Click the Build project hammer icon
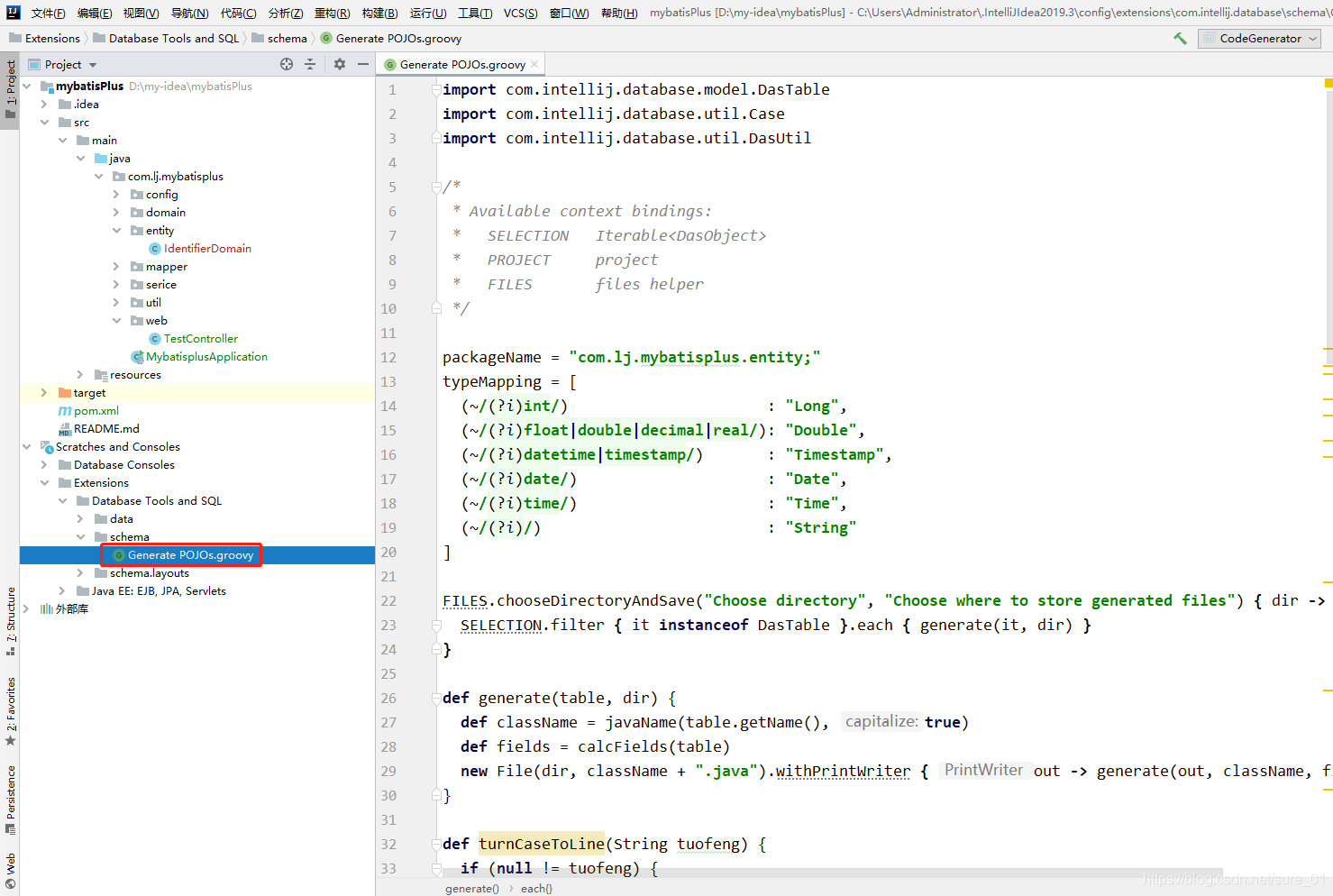 click(1180, 39)
